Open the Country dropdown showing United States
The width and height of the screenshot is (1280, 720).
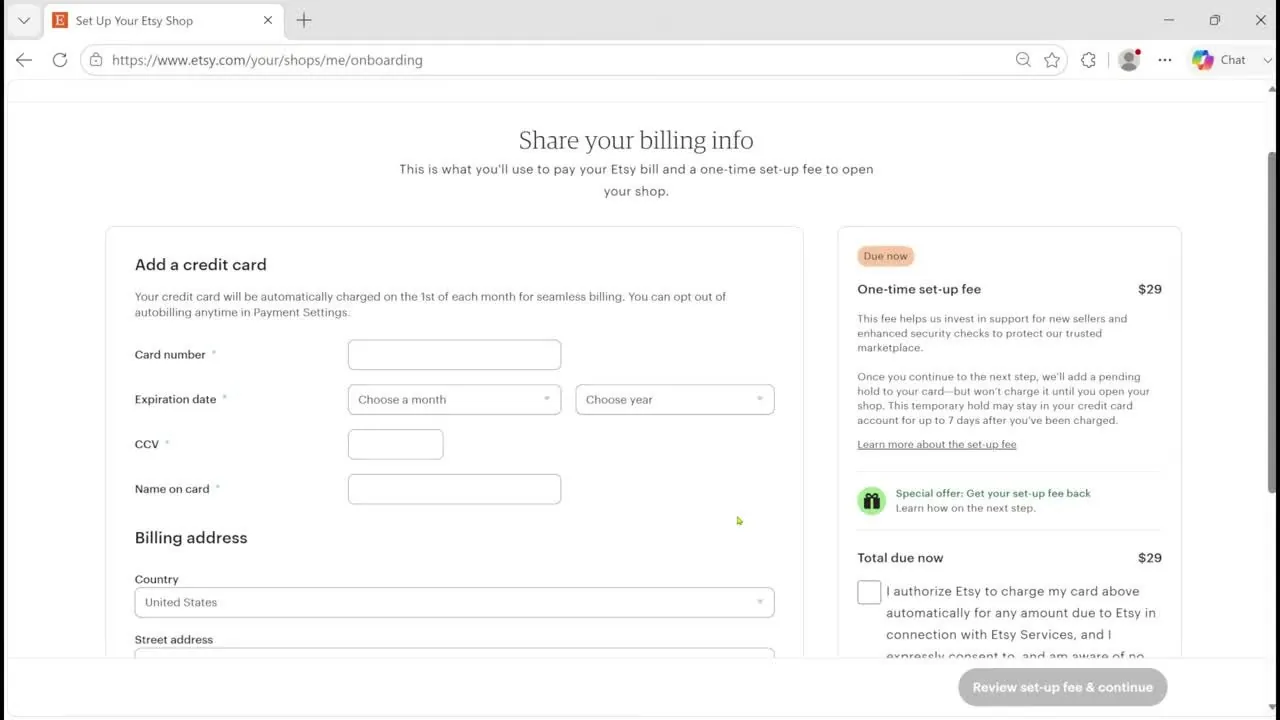pyautogui.click(x=454, y=602)
